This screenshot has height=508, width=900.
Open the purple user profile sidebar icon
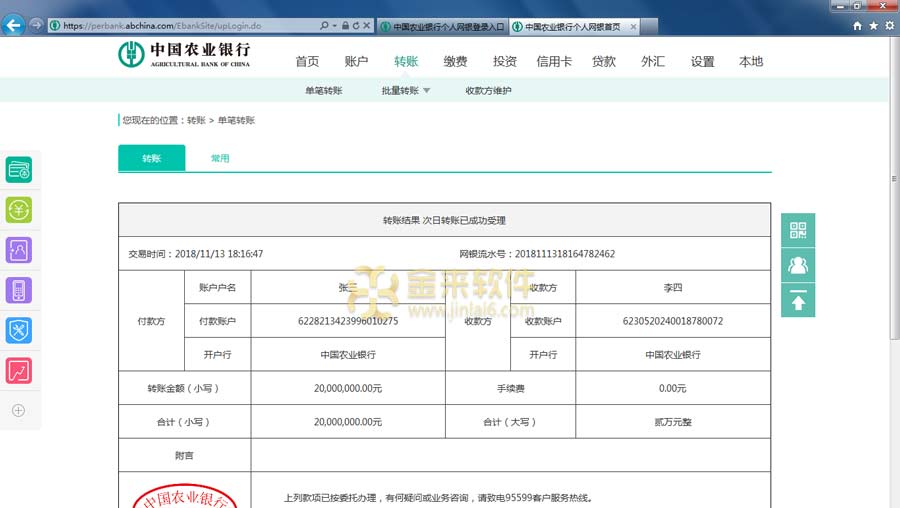(19, 250)
